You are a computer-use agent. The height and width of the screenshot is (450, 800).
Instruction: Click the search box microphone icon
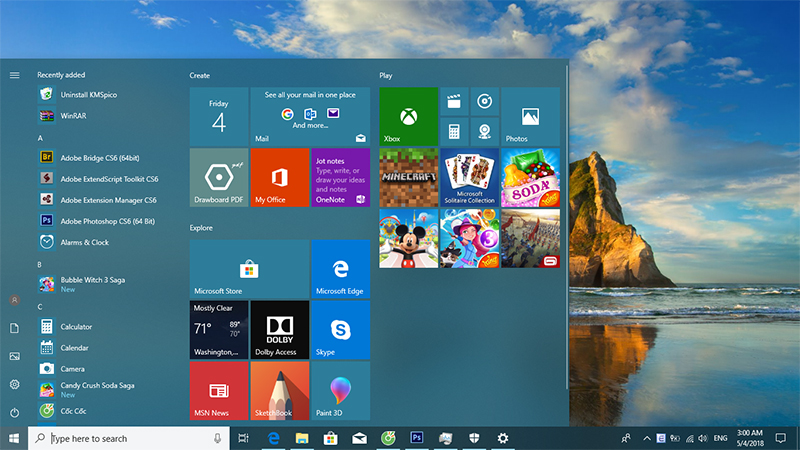point(217,438)
